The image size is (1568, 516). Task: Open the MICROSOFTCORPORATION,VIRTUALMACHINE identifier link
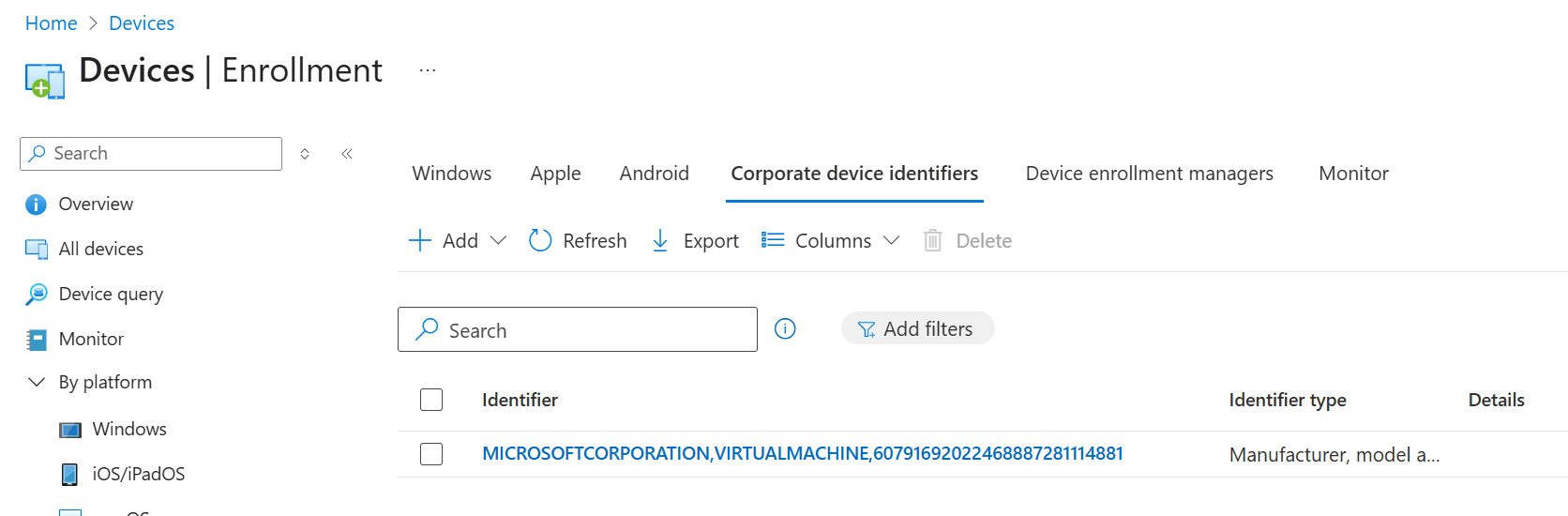click(802, 454)
